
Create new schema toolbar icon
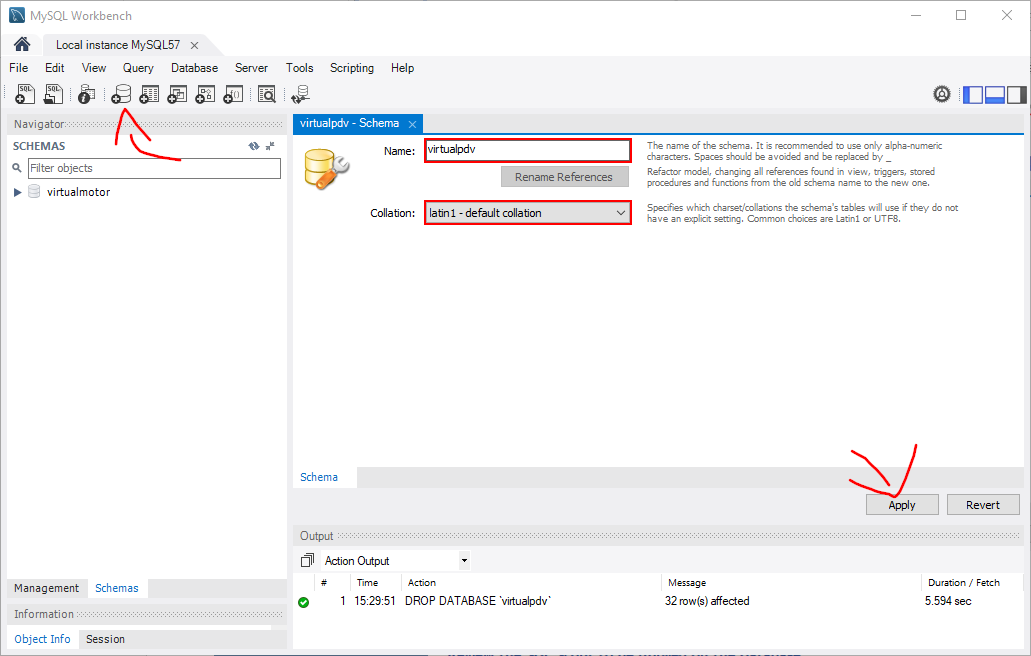[121, 94]
